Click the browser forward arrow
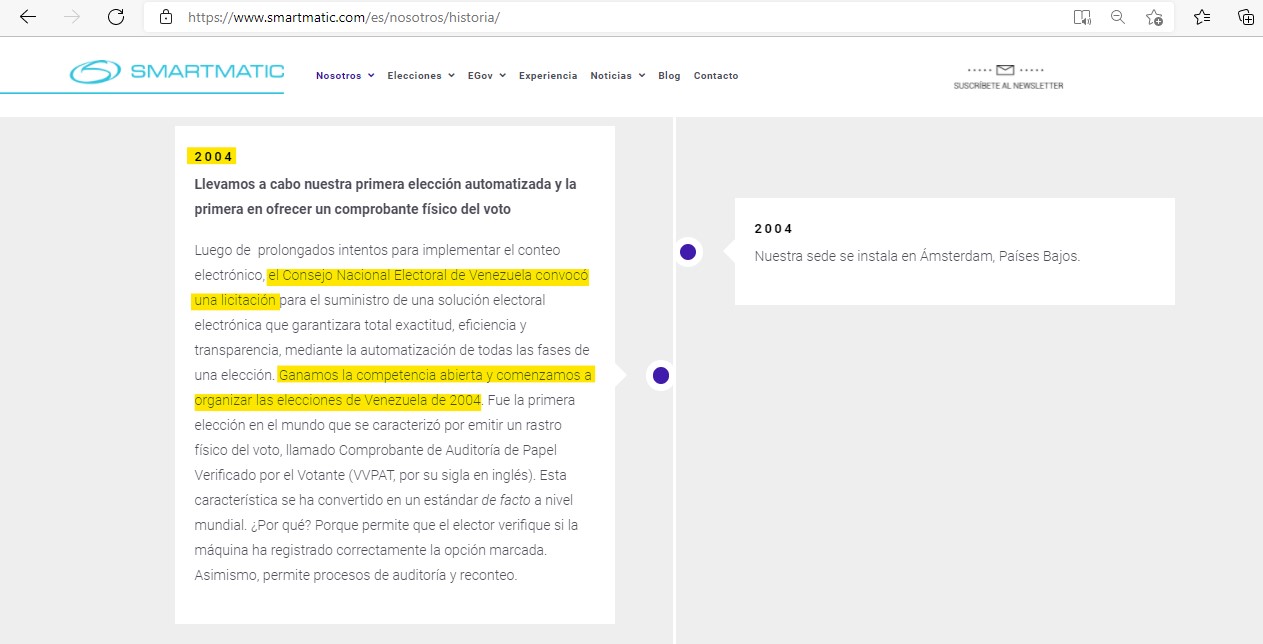The height and width of the screenshot is (644, 1263). (72, 17)
